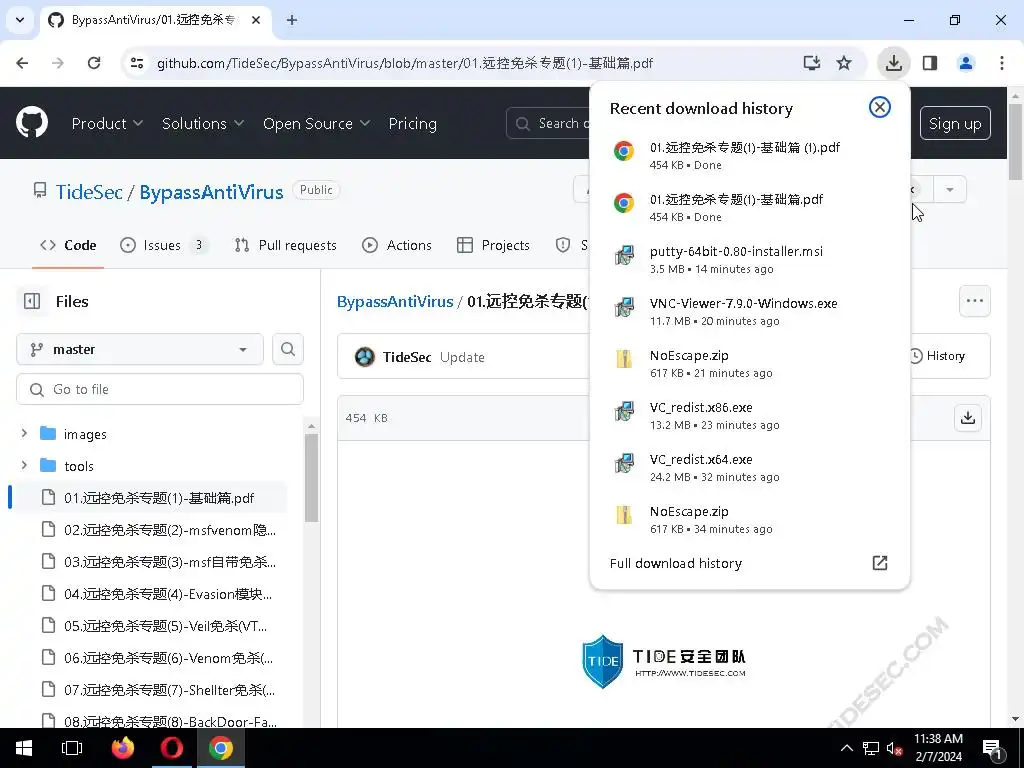Toggle Chrome side panel icon

click(x=930, y=63)
